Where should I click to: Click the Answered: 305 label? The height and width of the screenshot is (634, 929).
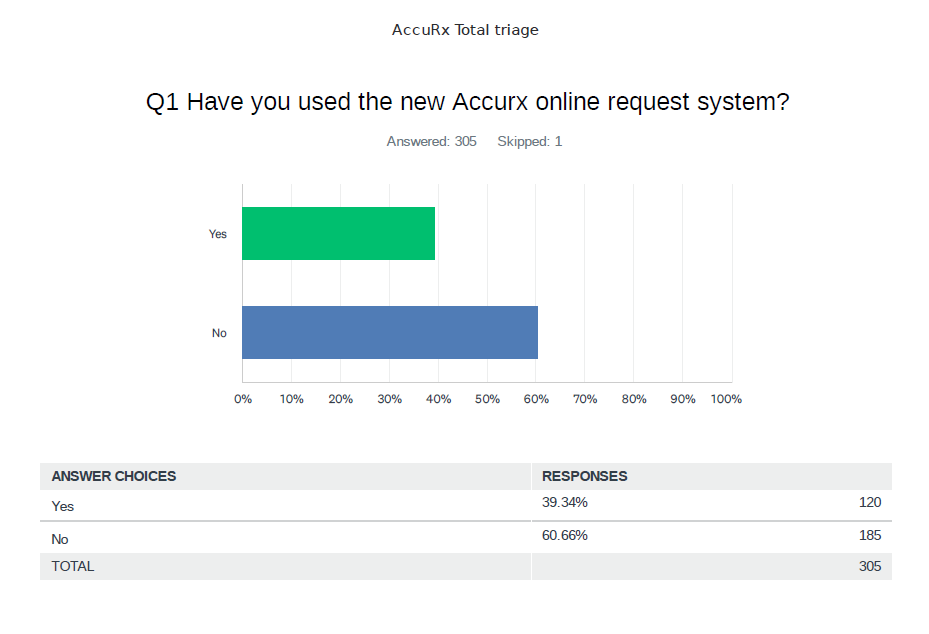431,142
